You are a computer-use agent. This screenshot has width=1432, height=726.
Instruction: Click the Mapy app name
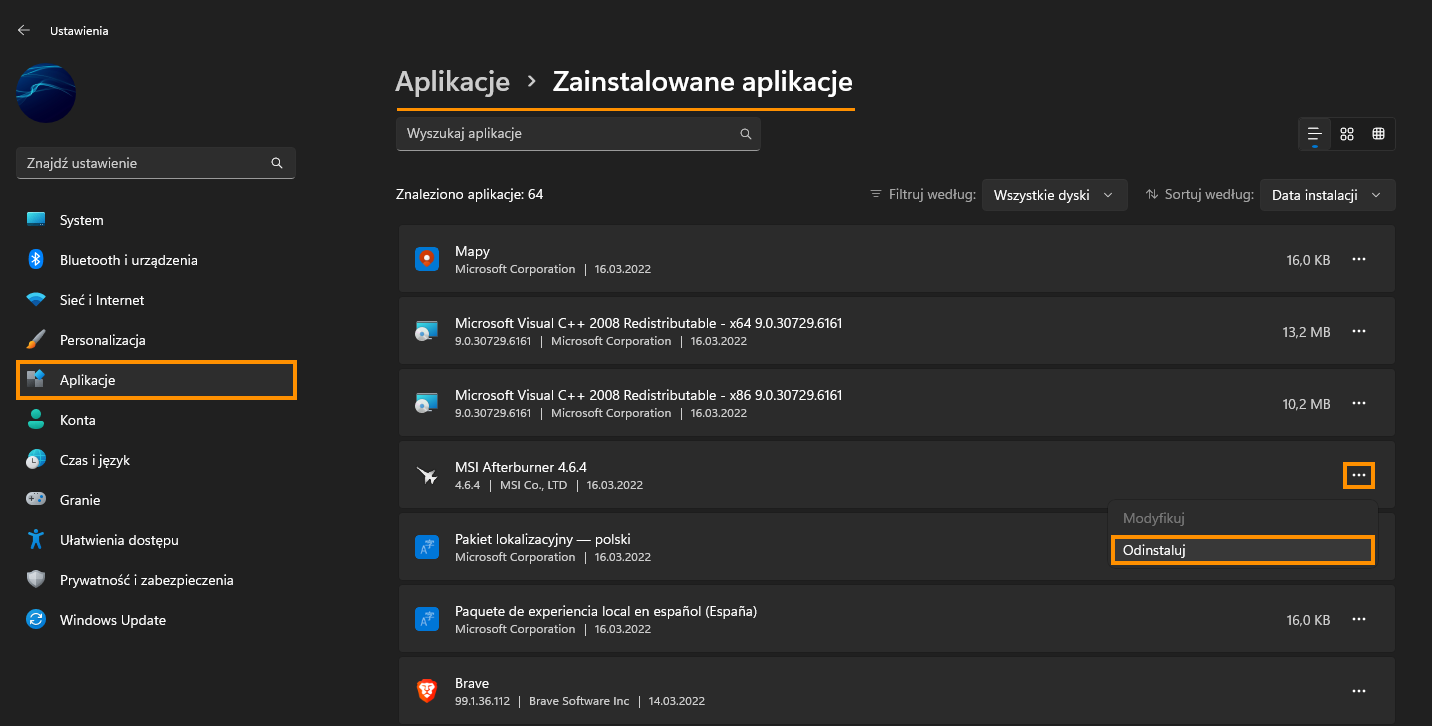[472, 251]
